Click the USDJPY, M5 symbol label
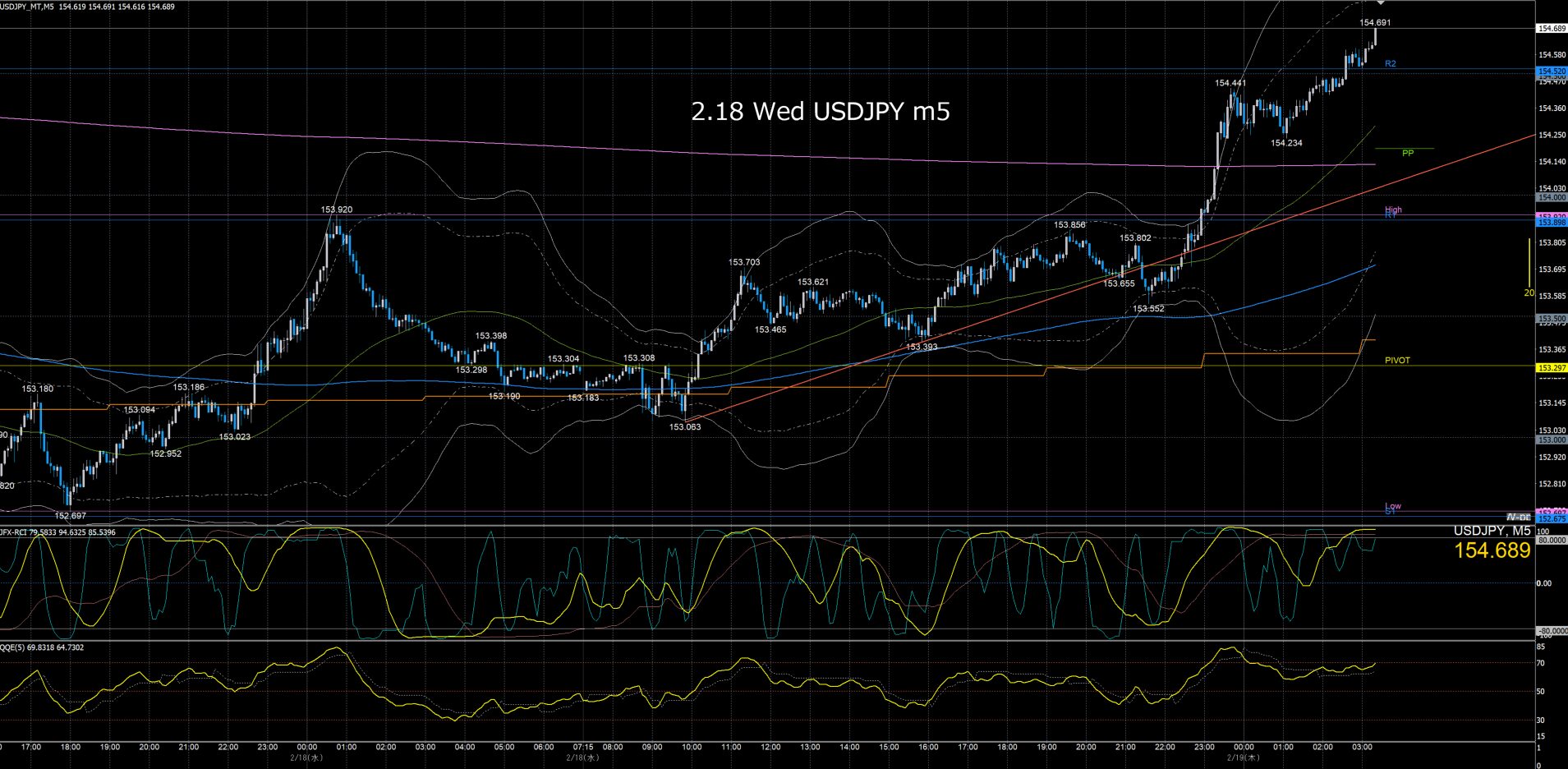The width and height of the screenshot is (1568, 769). (x=1492, y=532)
